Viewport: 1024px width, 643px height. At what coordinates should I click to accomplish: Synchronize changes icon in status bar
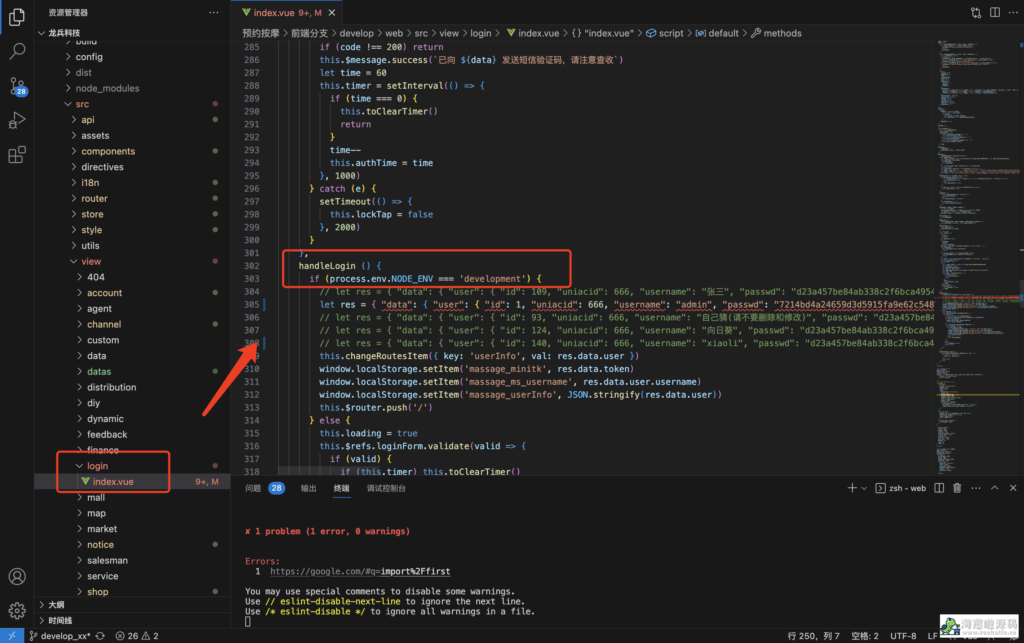(x=100, y=636)
